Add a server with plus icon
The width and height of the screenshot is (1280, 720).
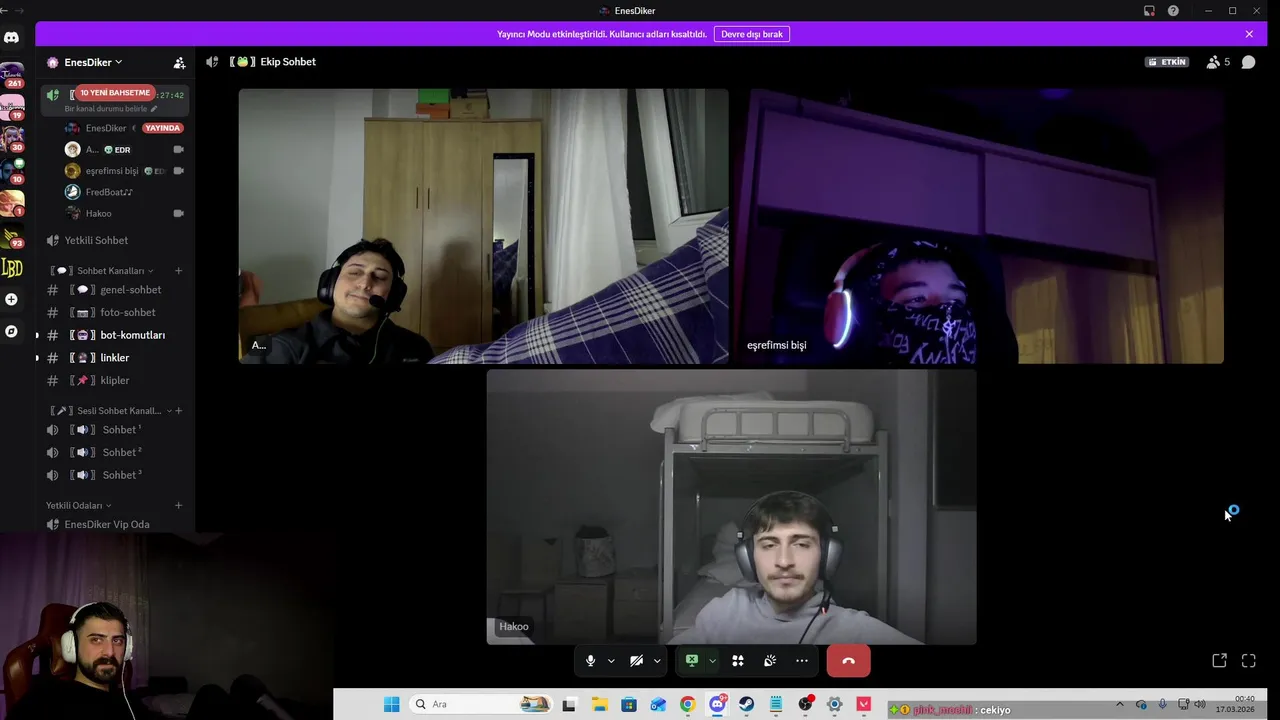click(x=11, y=299)
